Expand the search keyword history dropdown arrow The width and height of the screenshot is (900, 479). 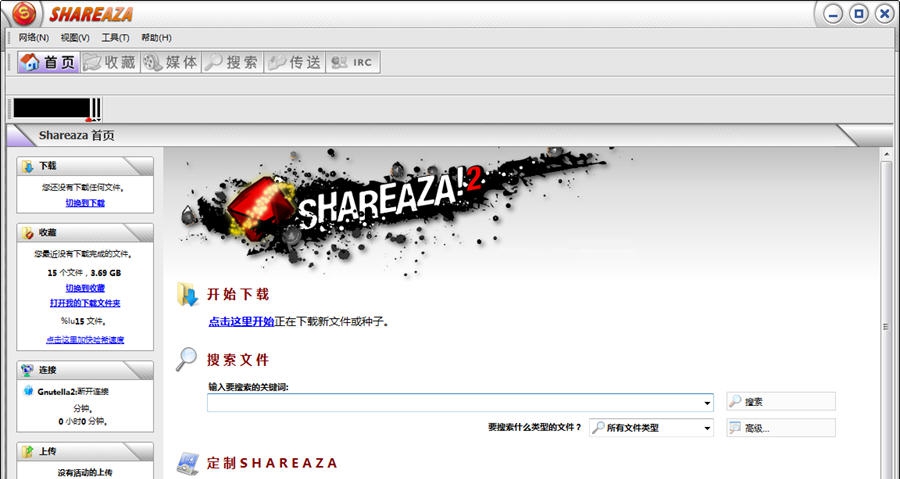coord(707,403)
